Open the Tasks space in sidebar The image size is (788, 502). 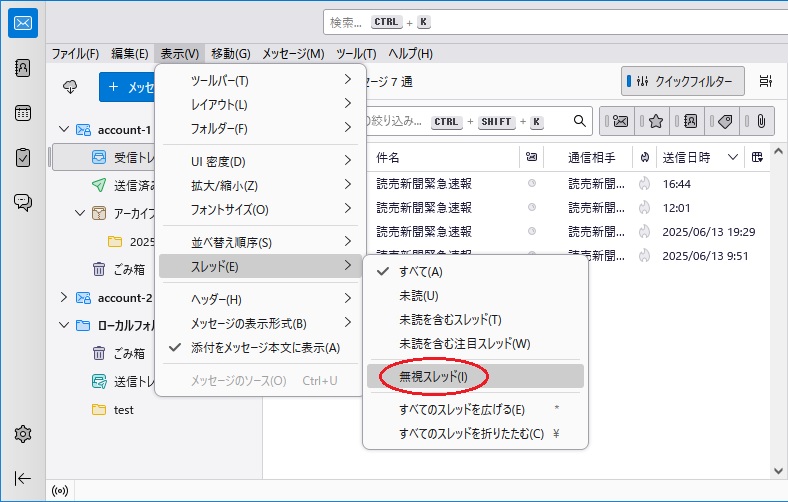[x=23, y=157]
